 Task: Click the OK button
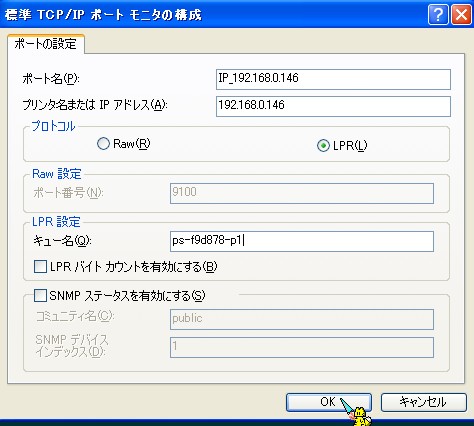click(x=329, y=402)
